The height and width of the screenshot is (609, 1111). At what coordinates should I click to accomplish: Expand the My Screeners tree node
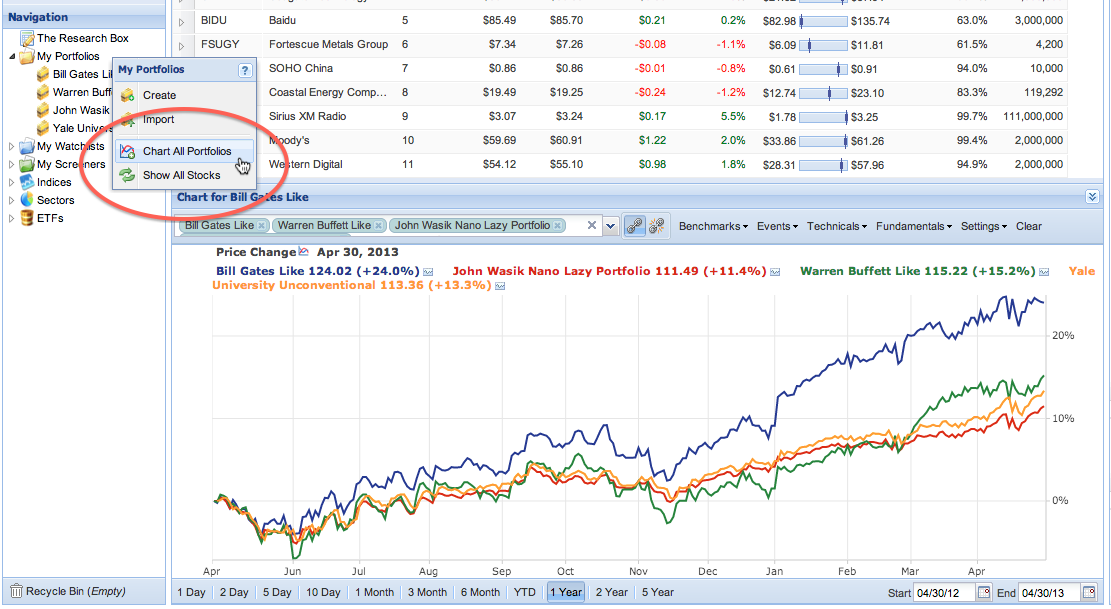(x=11, y=164)
